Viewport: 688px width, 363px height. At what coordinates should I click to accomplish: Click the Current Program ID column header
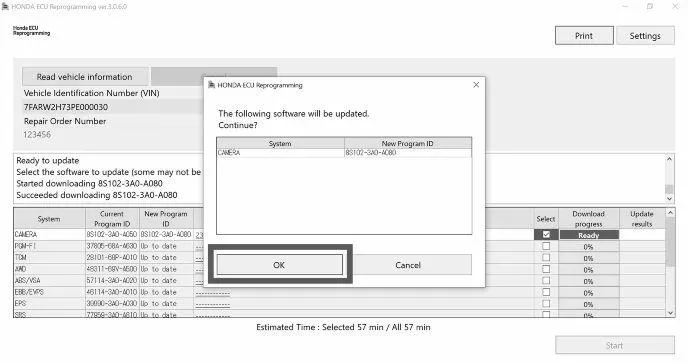tap(112, 219)
